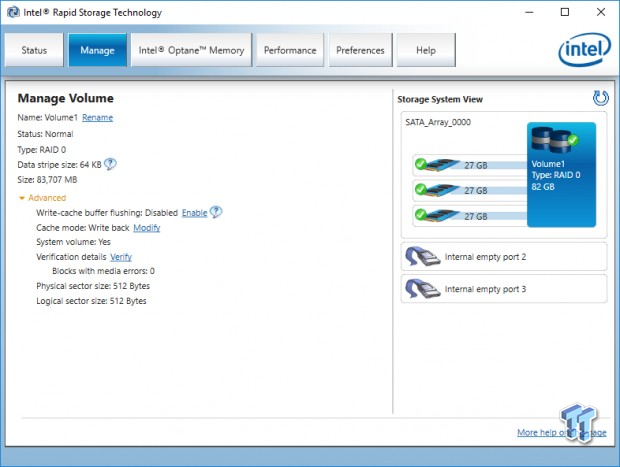Maximize the window
The image size is (620, 467).
pos(565,12)
